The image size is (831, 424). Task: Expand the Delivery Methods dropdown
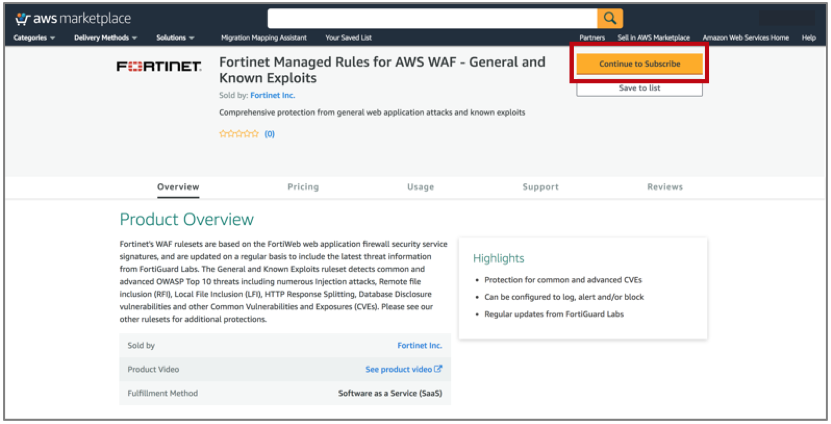pos(105,38)
